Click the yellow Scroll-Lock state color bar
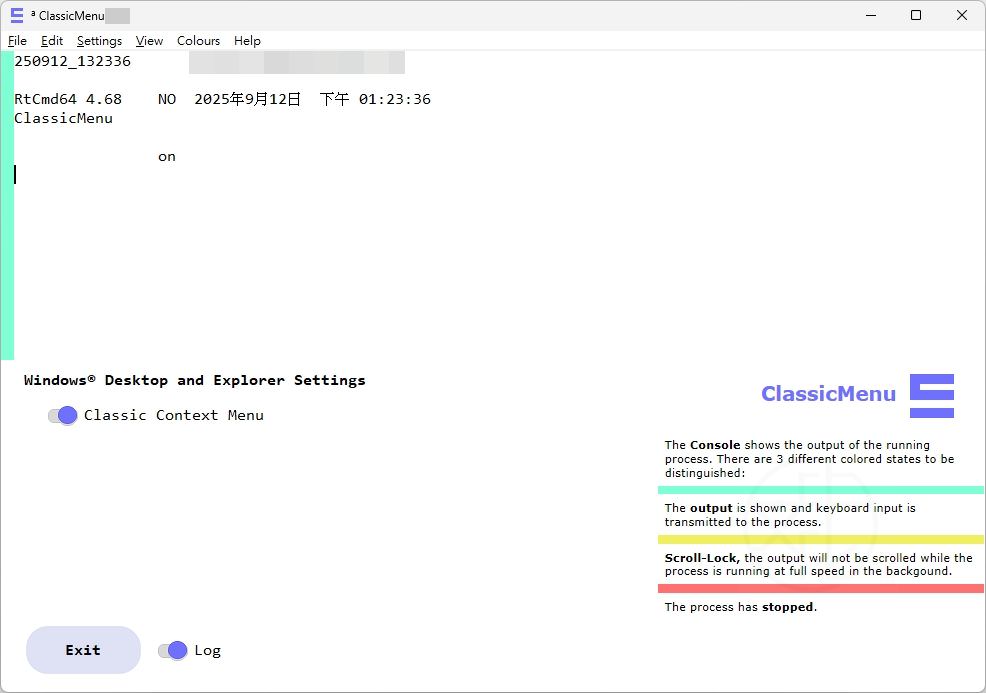This screenshot has width=986, height=693. coord(821,540)
